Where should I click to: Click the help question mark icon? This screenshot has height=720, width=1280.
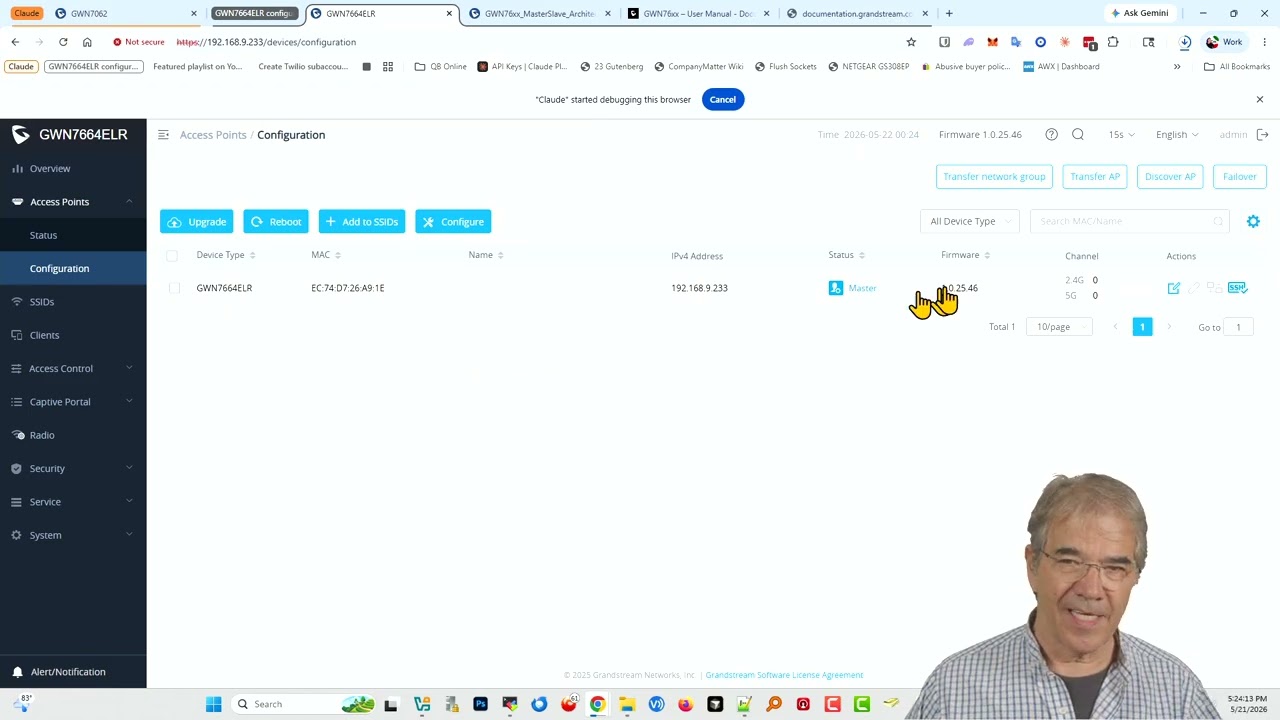pyautogui.click(x=1051, y=134)
